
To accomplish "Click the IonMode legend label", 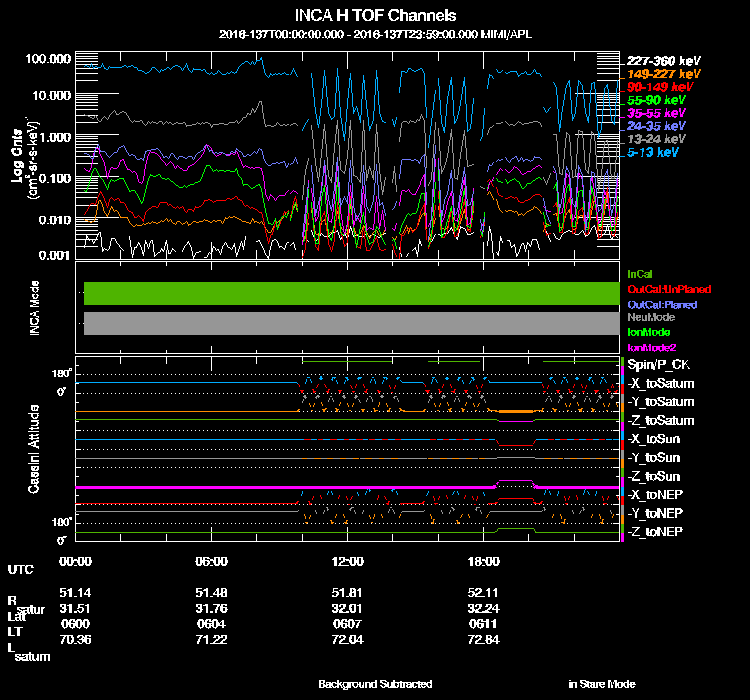I will tap(649, 332).
